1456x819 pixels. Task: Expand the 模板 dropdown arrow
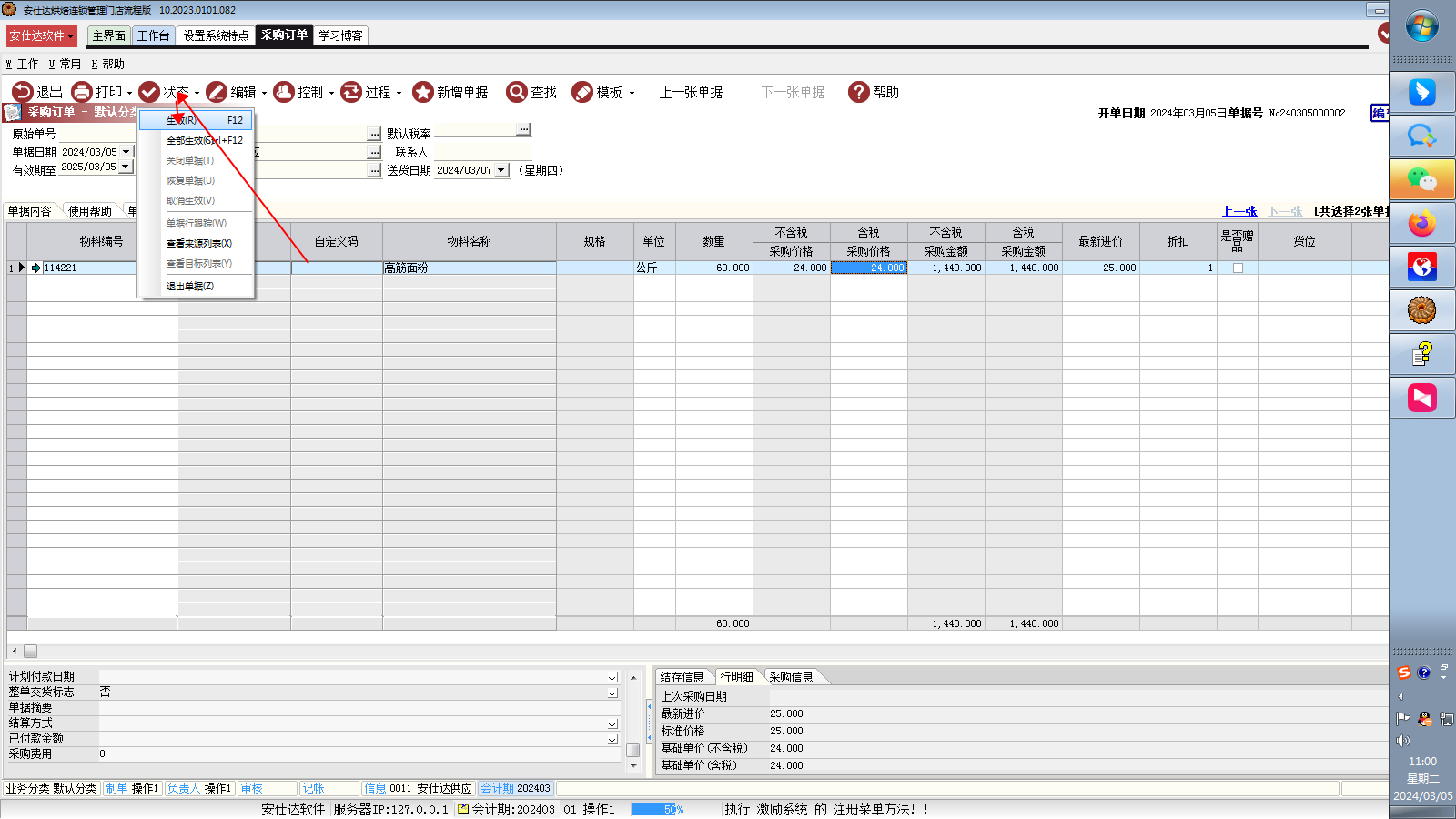(x=632, y=93)
